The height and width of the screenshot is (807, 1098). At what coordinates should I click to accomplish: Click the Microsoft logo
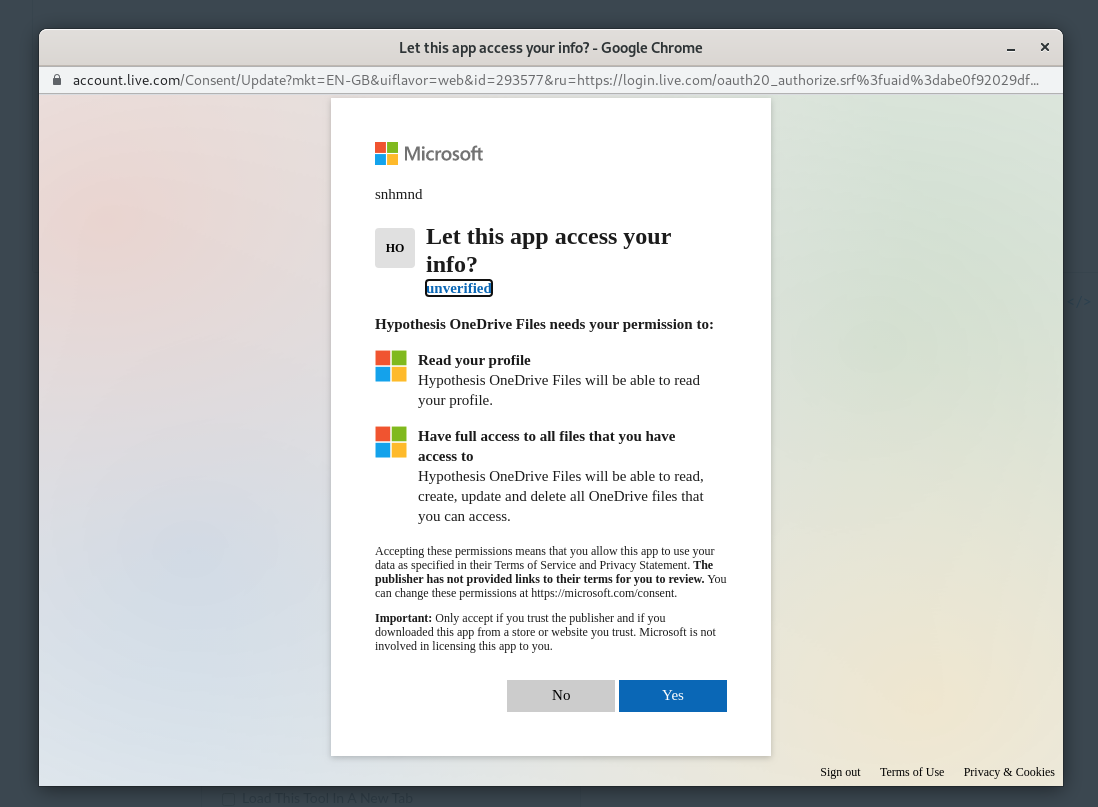pos(428,153)
